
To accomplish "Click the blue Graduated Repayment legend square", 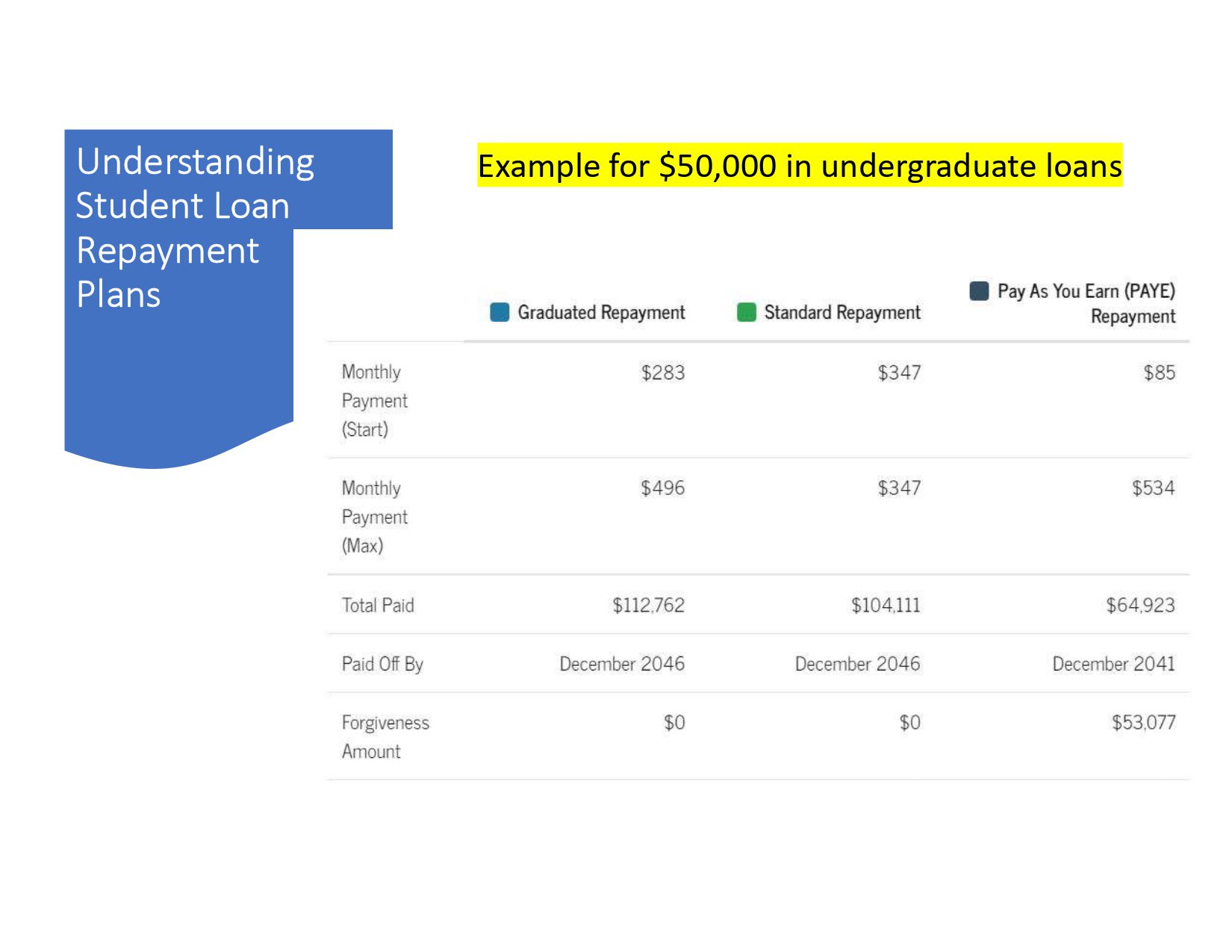I will [500, 312].
